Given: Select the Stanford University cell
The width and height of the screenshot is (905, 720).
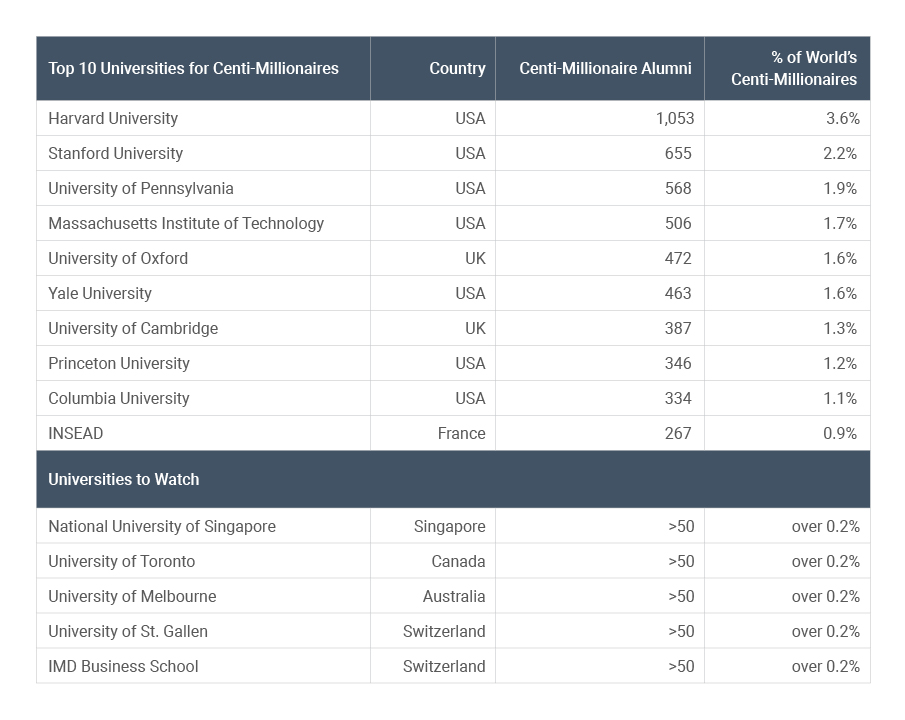Looking at the screenshot, I should [x=115, y=153].
